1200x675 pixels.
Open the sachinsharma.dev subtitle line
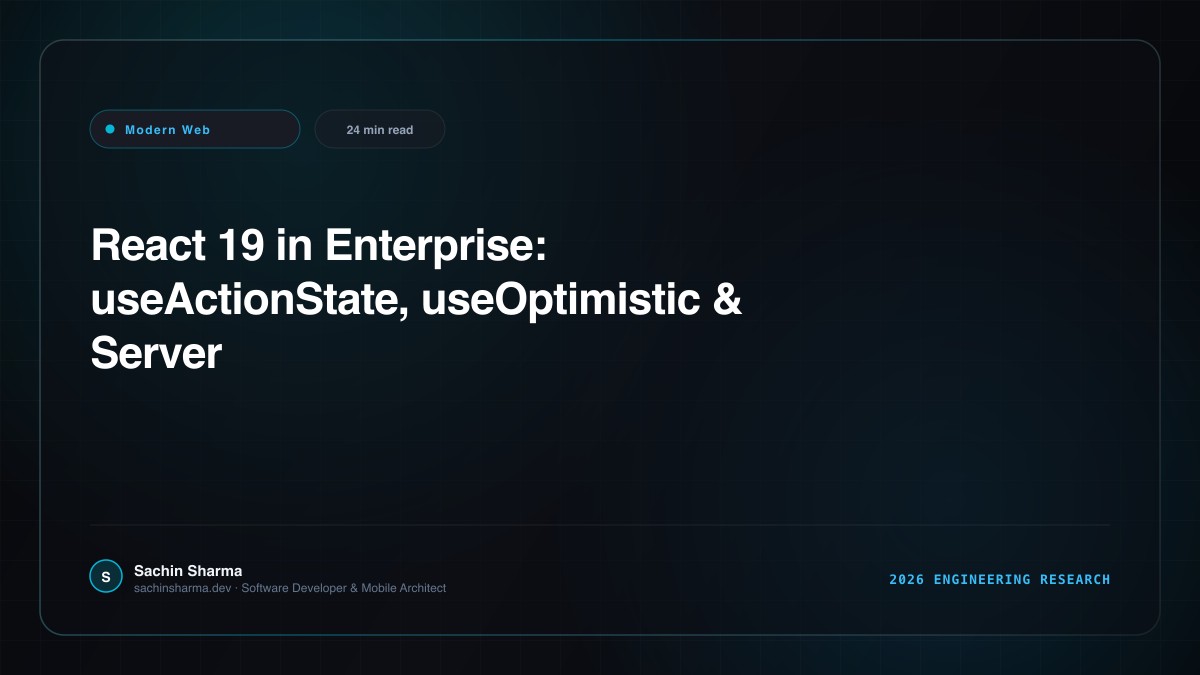click(x=290, y=588)
